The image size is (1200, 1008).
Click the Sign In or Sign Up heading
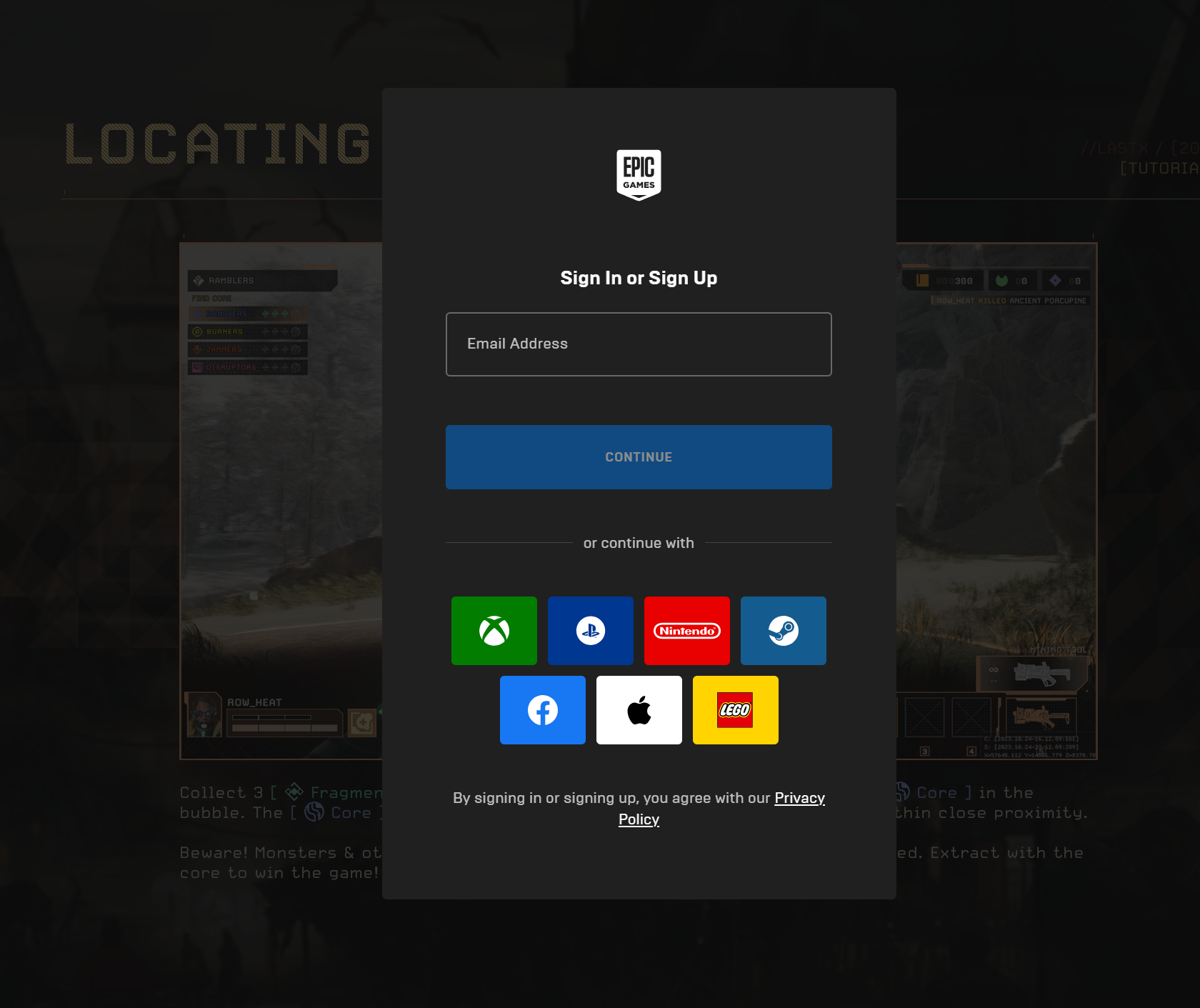click(639, 278)
